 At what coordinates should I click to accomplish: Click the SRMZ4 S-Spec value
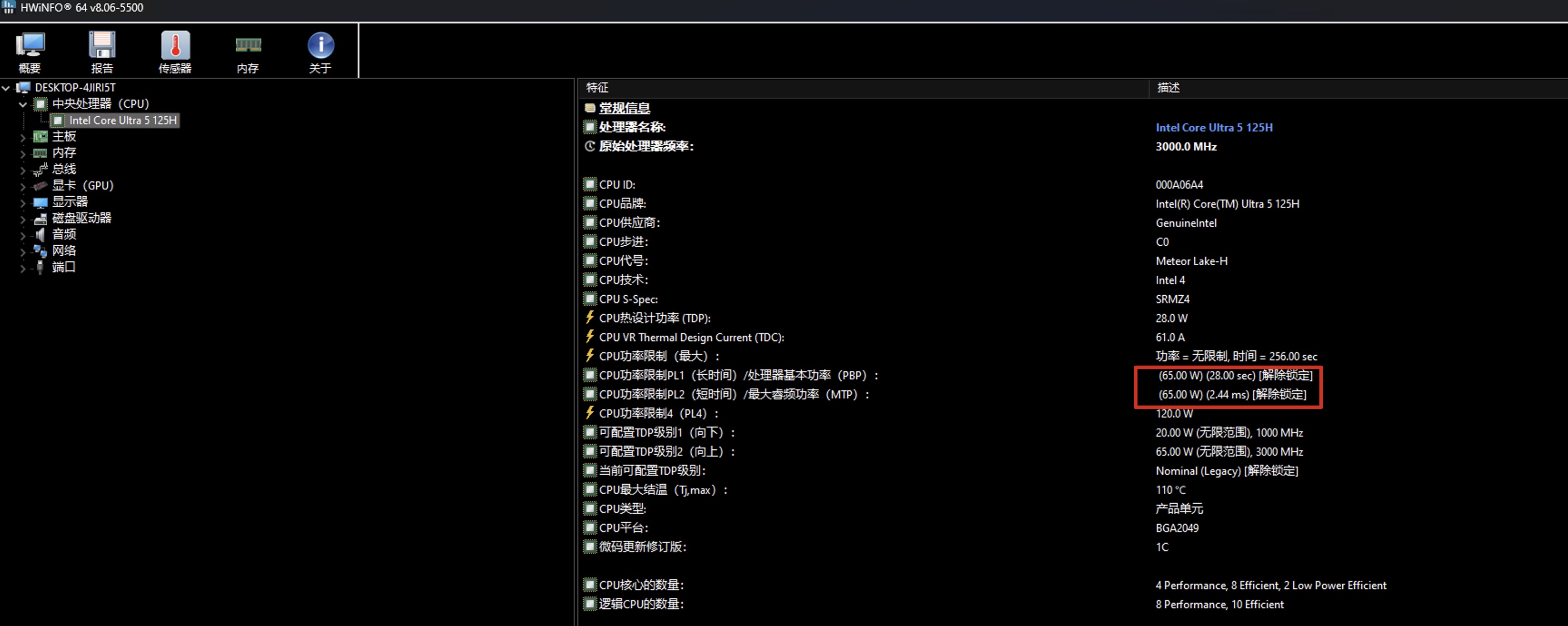pos(1172,299)
